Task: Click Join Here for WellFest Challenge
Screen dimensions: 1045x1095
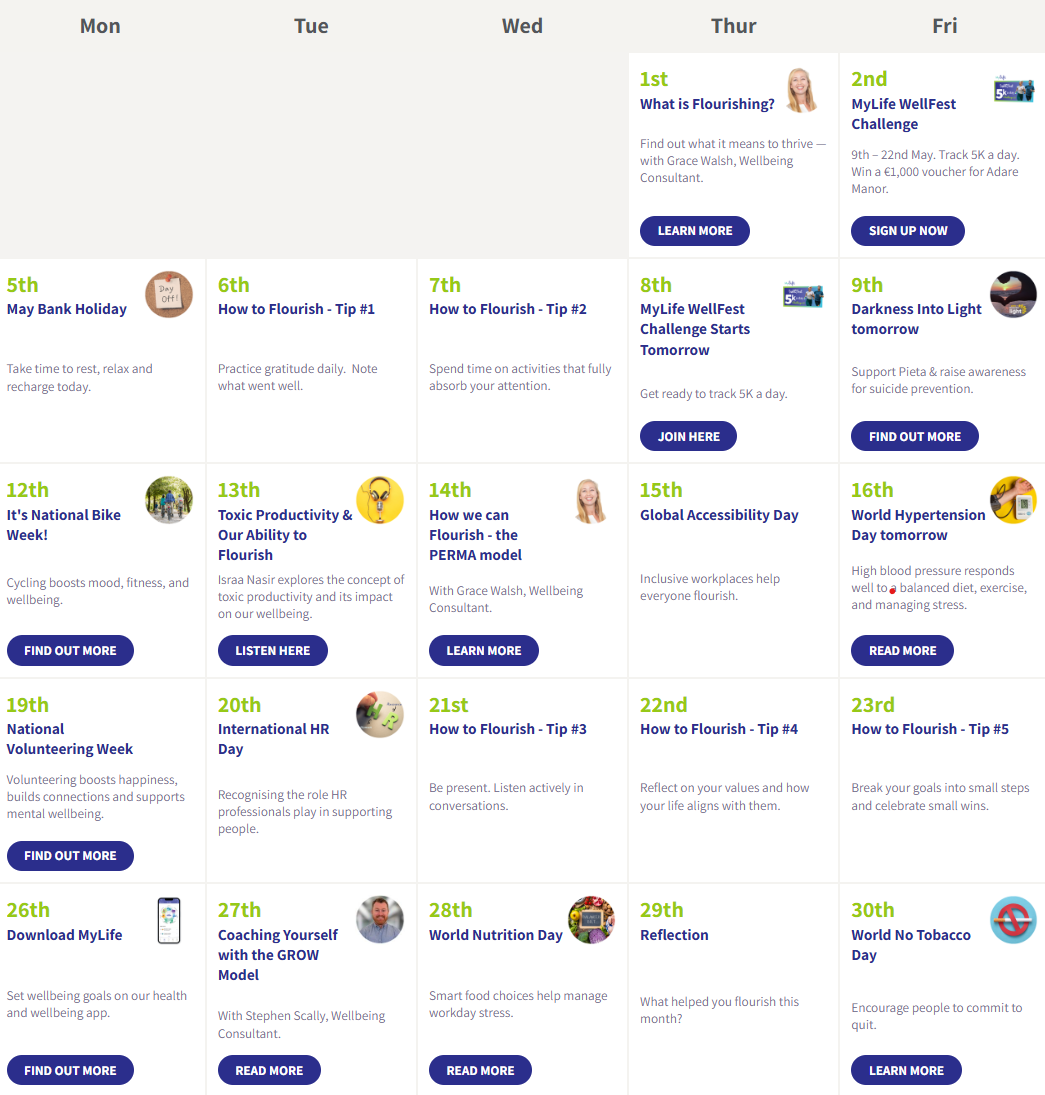Action: click(x=688, y=436)
